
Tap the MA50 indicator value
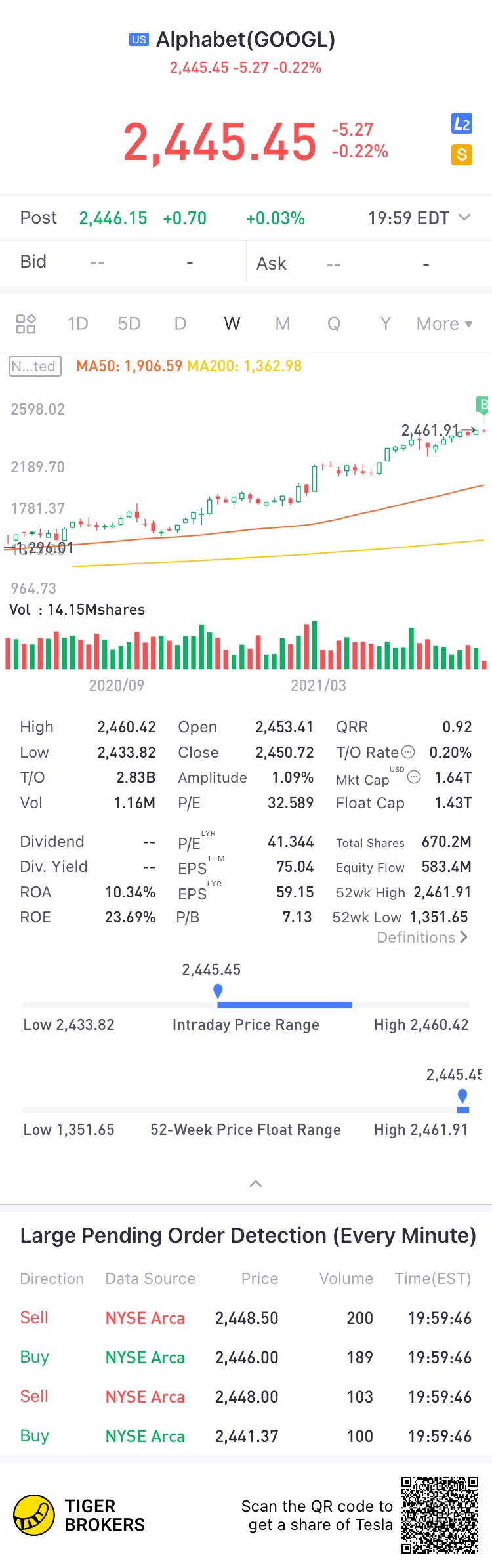(x=129, y=366)
